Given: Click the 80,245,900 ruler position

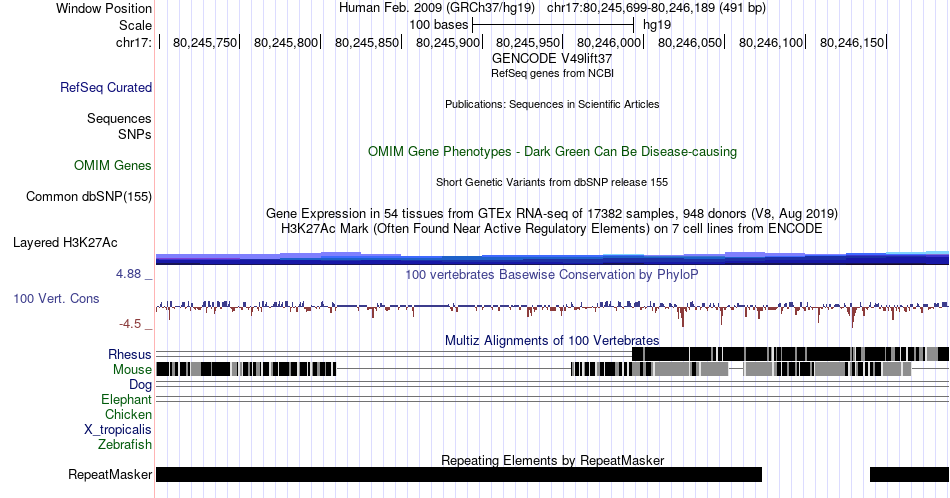Looking at the screenshot, I should tap(448, 42).
